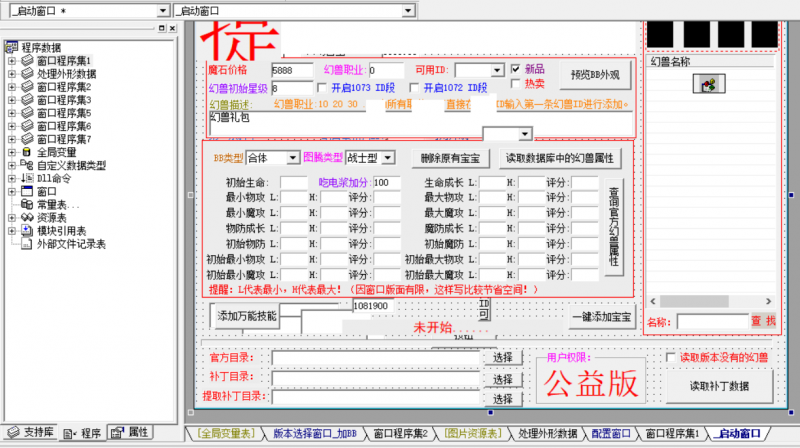Click 选择 button for 提取补丁目录
This screenshot has width=800, height=448.
[x=503, y=399]
